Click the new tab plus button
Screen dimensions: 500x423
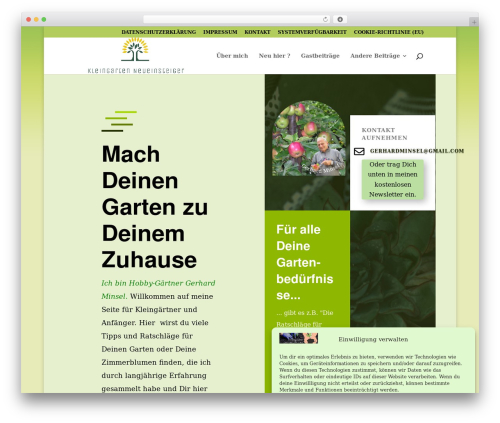click(x=474, y=22)
